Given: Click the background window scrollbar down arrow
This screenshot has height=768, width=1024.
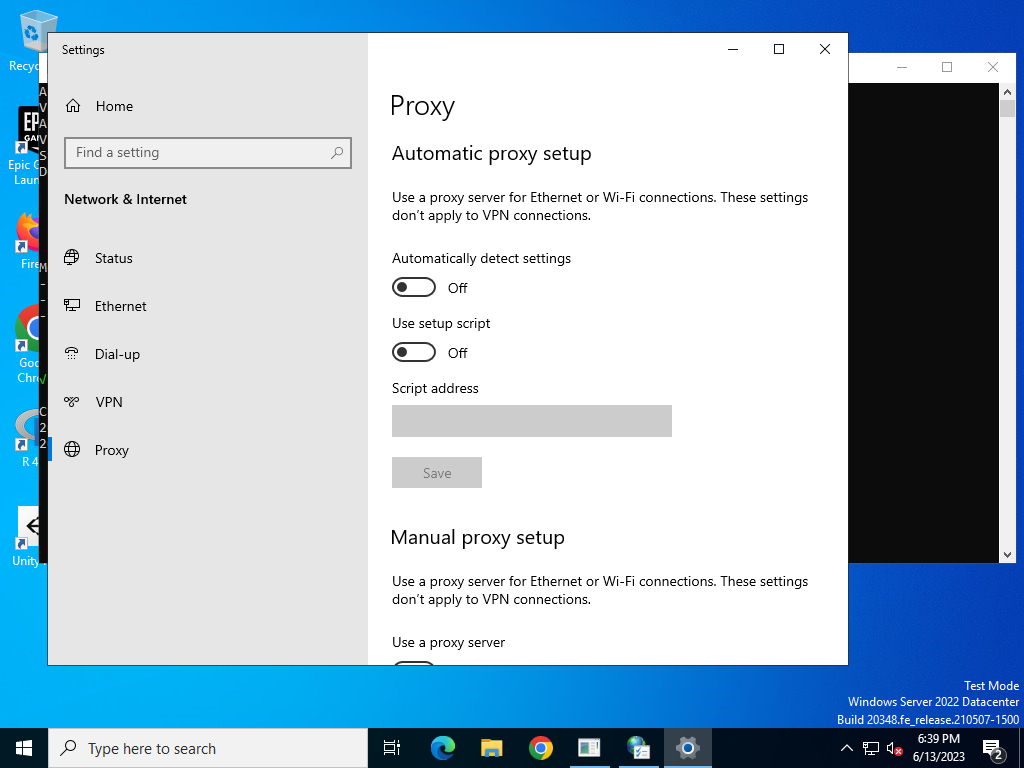Looking at the screenshot, I should pyautogui.click(x=1007, y=555).
